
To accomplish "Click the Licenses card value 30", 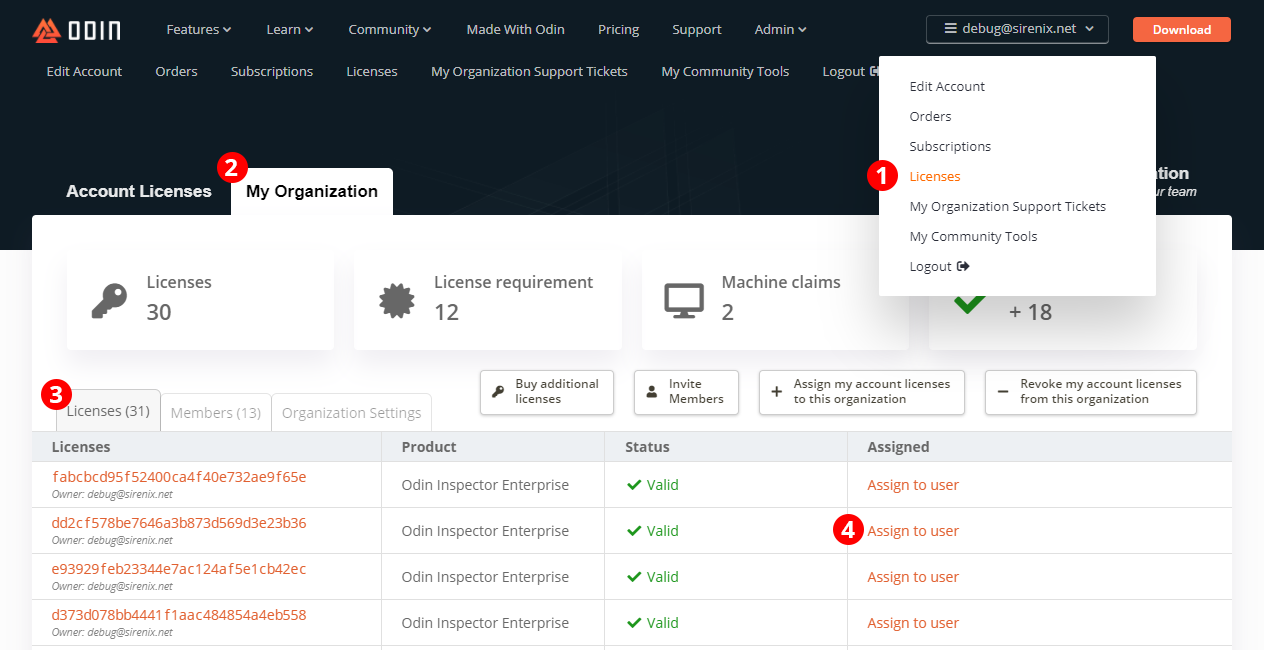I will 159,312.
